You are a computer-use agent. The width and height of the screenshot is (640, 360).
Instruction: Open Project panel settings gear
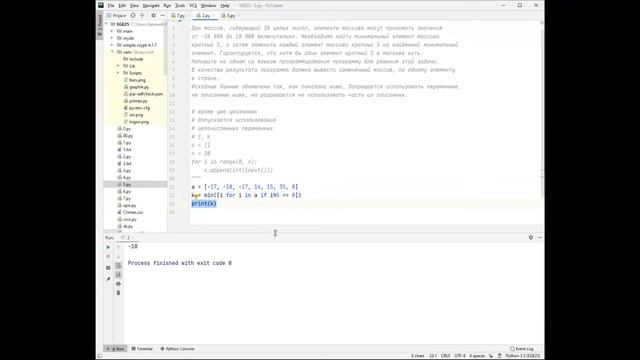click(153, 16)
